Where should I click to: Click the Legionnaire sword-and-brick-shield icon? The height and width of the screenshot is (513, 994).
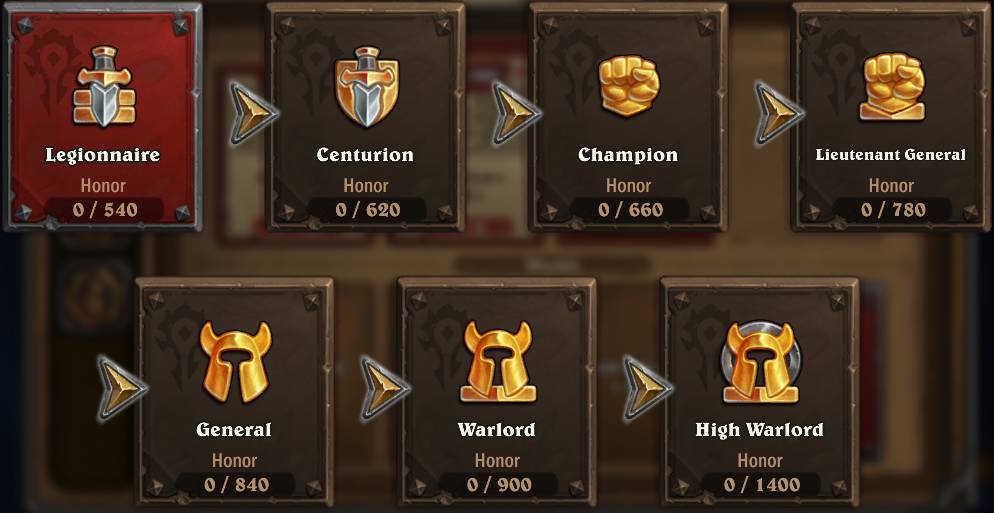[x=104, y=86]
